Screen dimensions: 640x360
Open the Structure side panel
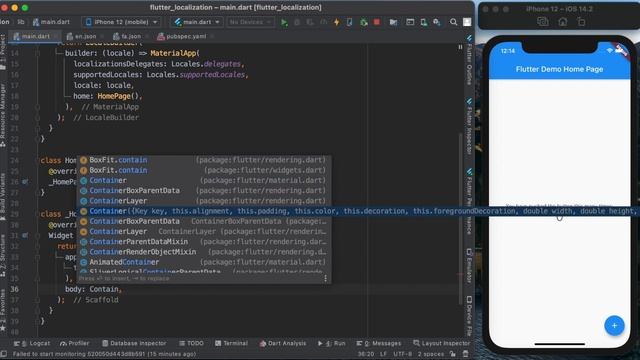click(x=3, y=256)
